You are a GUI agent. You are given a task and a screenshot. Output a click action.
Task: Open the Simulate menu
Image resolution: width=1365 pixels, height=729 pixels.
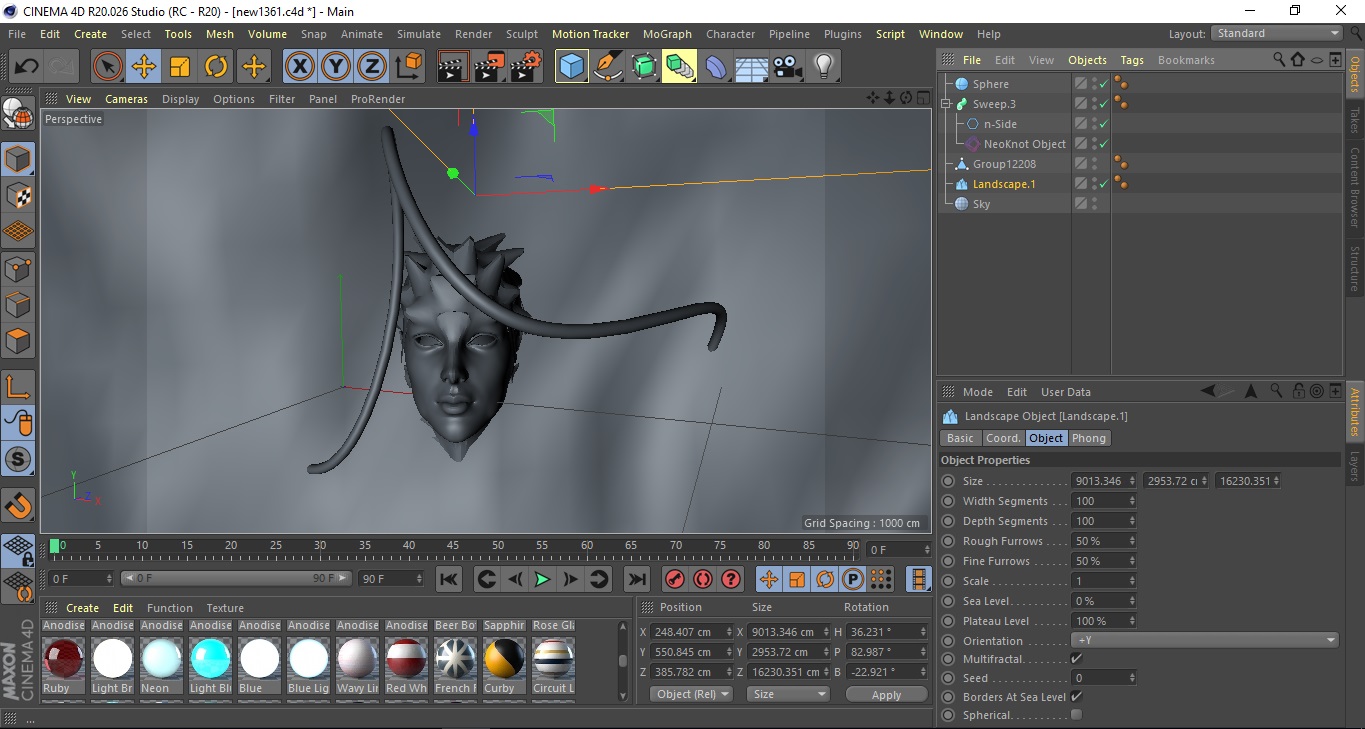coord(419,34)
